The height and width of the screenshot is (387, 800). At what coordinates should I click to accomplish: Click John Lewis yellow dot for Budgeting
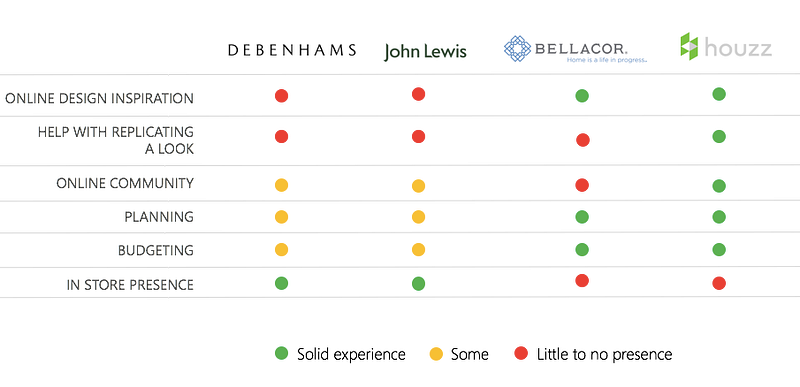click(418, 250)
